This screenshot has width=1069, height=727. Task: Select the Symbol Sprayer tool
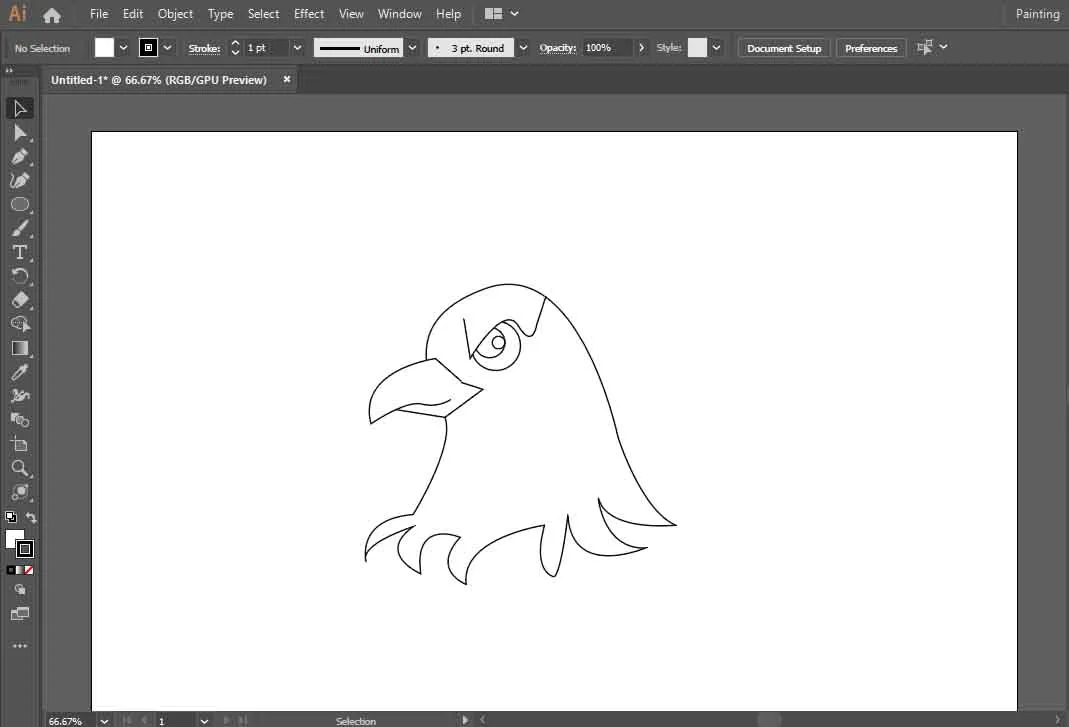20,396
